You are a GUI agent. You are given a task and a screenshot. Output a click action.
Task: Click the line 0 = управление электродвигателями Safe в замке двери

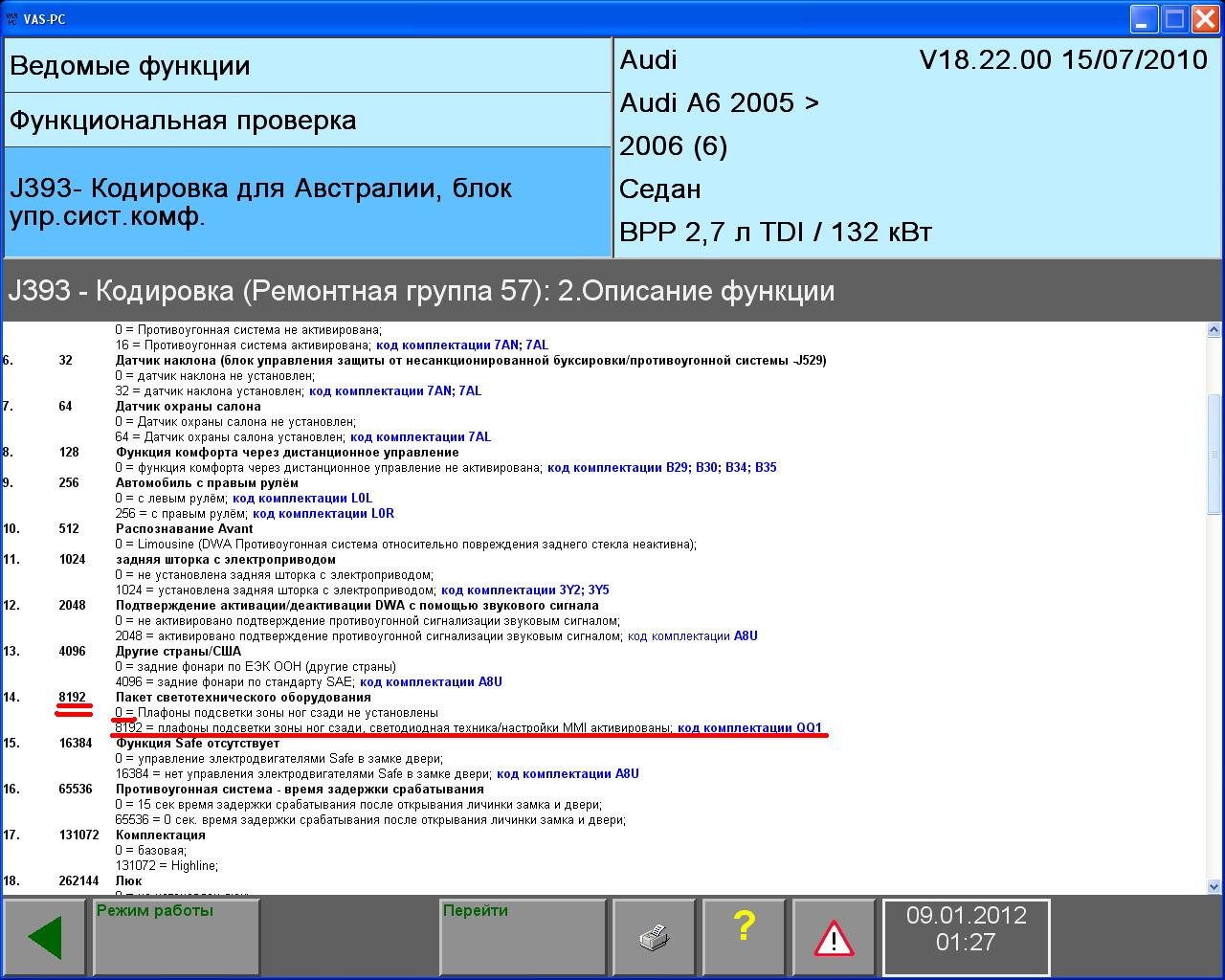click(x=278, y=759)
